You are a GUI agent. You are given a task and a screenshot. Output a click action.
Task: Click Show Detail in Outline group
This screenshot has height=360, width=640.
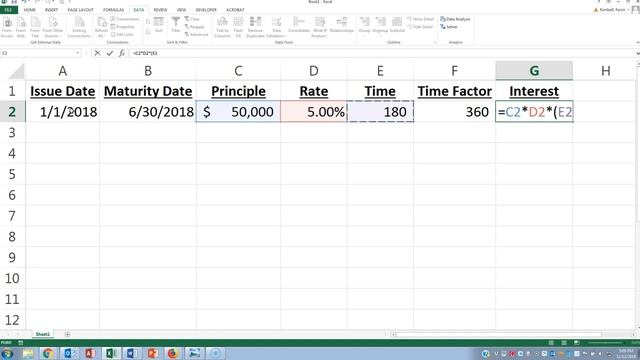420,19
